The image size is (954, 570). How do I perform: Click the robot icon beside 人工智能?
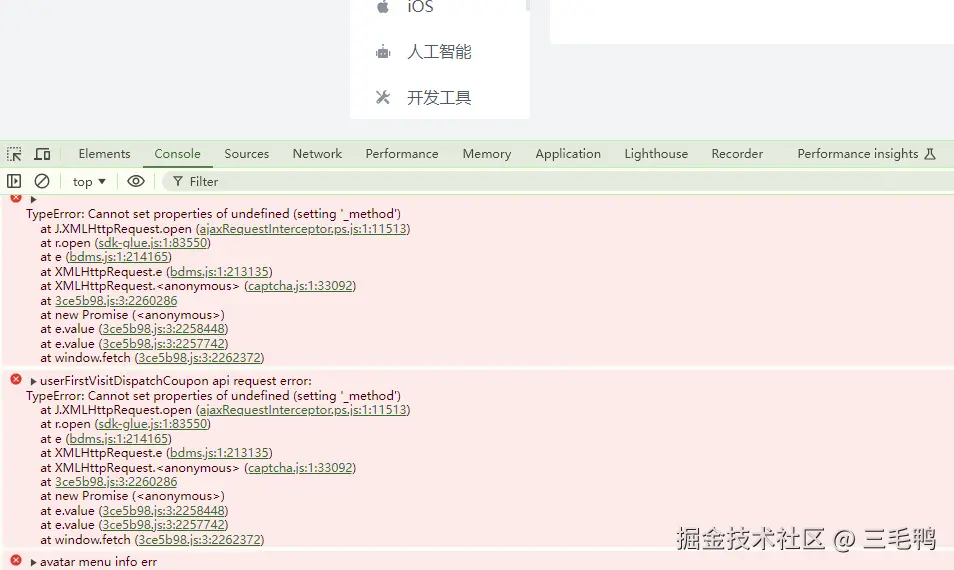click(x=382, y=52)
